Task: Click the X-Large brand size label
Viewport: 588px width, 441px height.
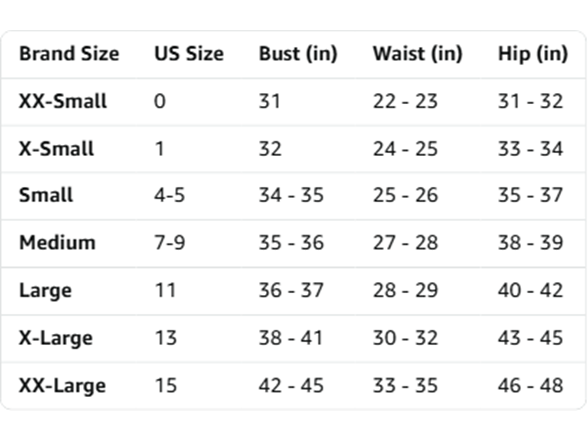Action: click(x=56, y=338)
